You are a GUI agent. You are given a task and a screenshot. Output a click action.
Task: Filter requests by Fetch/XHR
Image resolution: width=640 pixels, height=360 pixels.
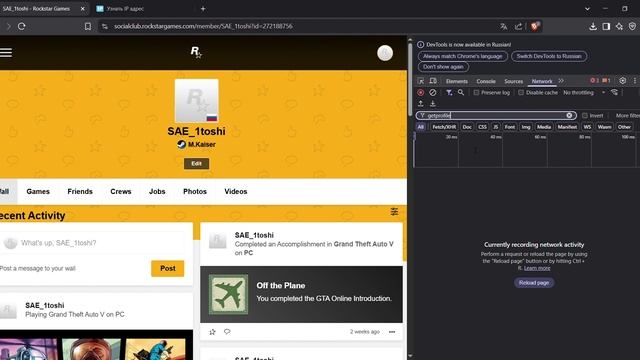click(444, 127)
